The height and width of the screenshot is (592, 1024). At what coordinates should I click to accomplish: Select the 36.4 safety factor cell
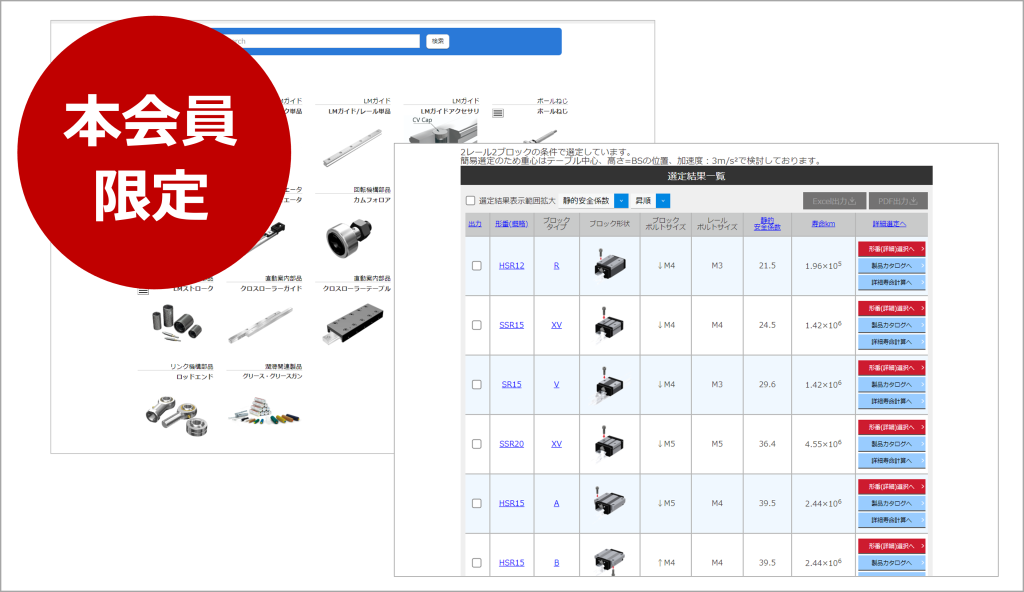(767, 444)
